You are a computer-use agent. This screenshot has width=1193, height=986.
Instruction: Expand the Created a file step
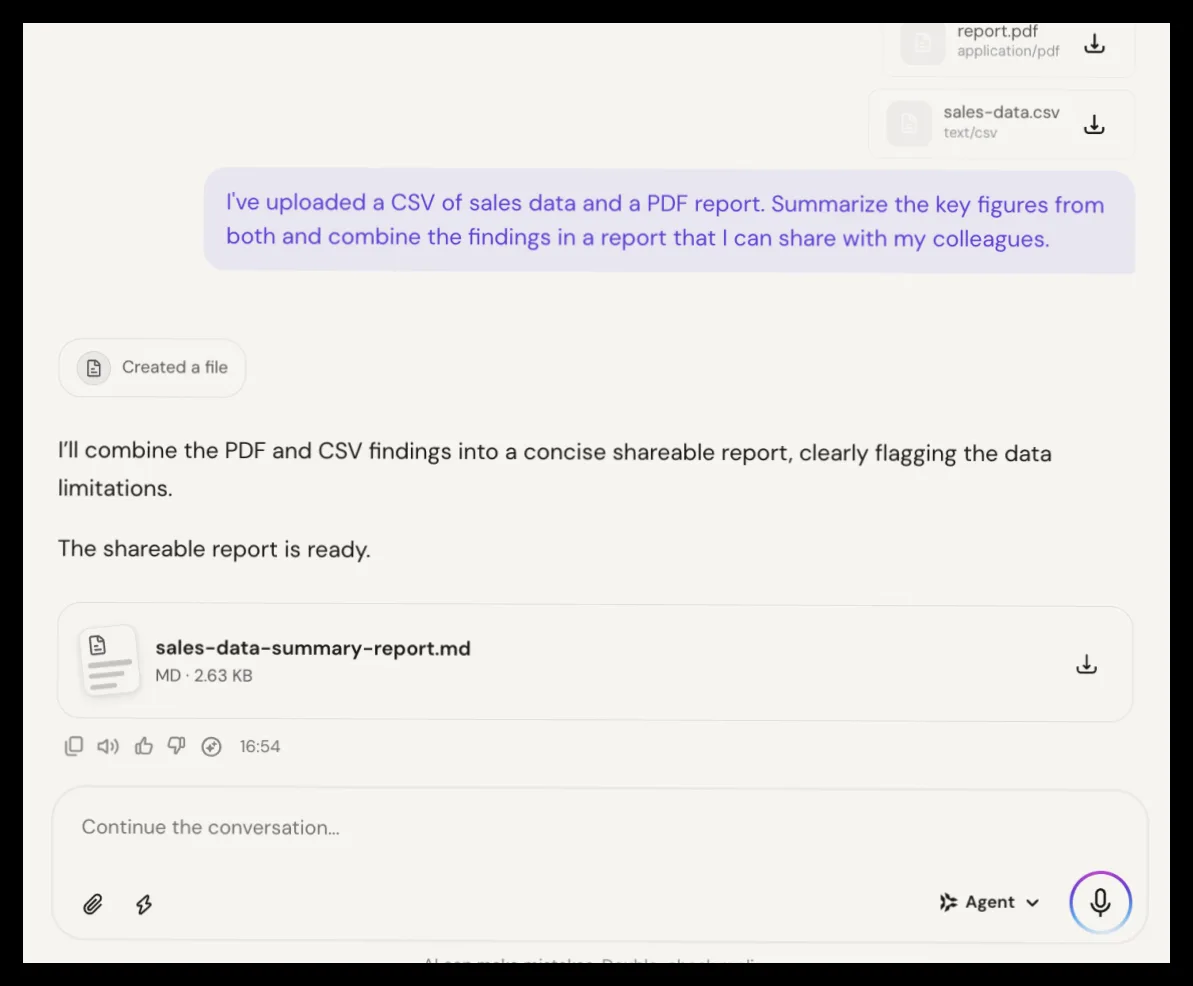[152, 367]
